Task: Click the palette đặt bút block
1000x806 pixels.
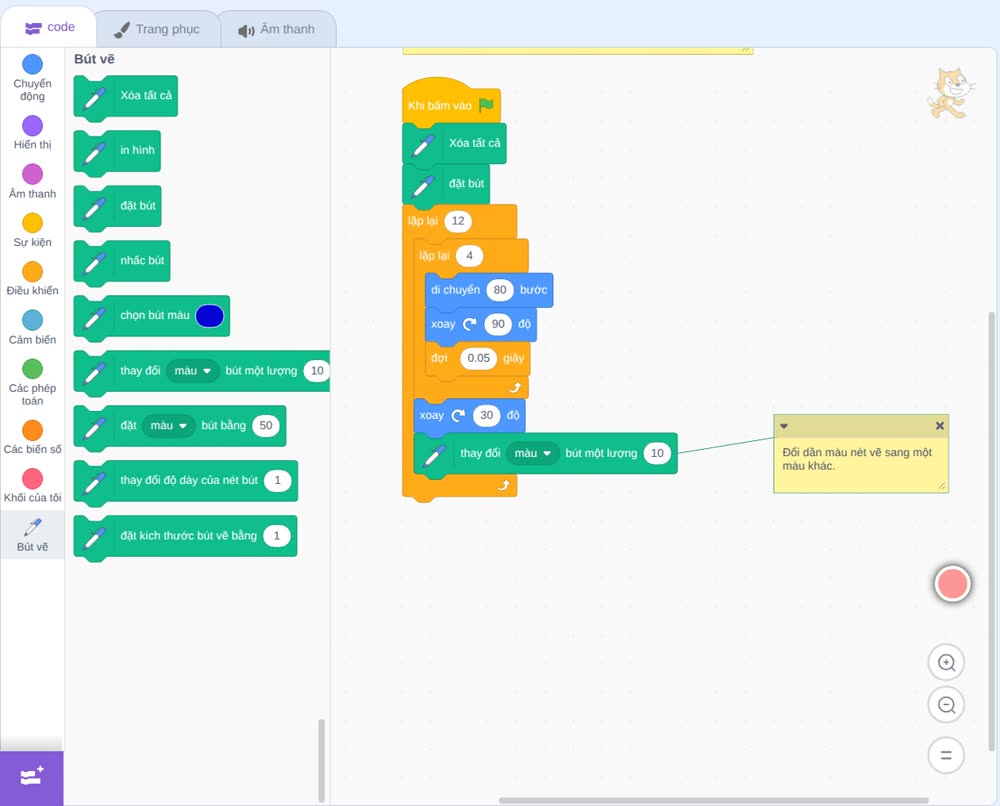Action: coord(117,206)
